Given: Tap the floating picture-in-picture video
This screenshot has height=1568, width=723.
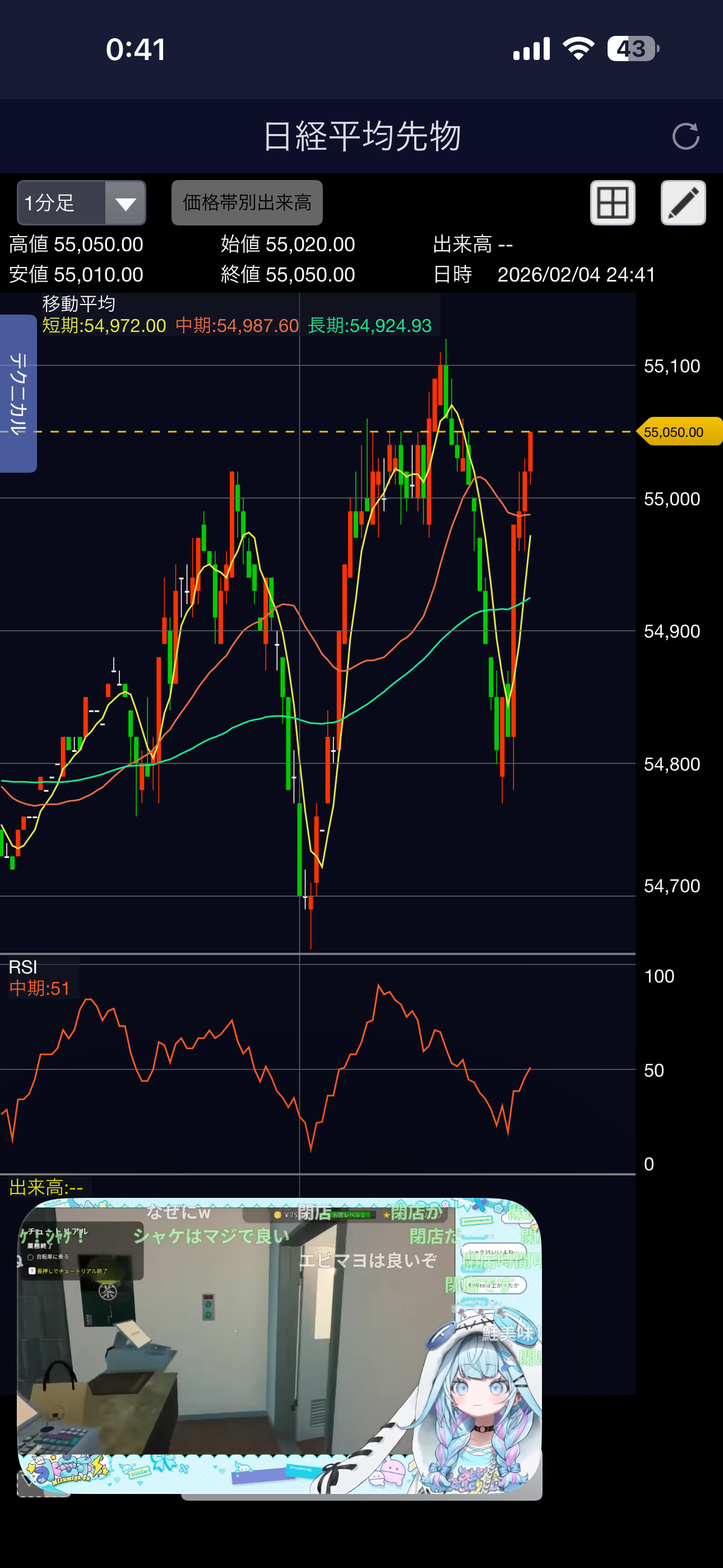Looking at the screenshot, I should (279, 1346).
